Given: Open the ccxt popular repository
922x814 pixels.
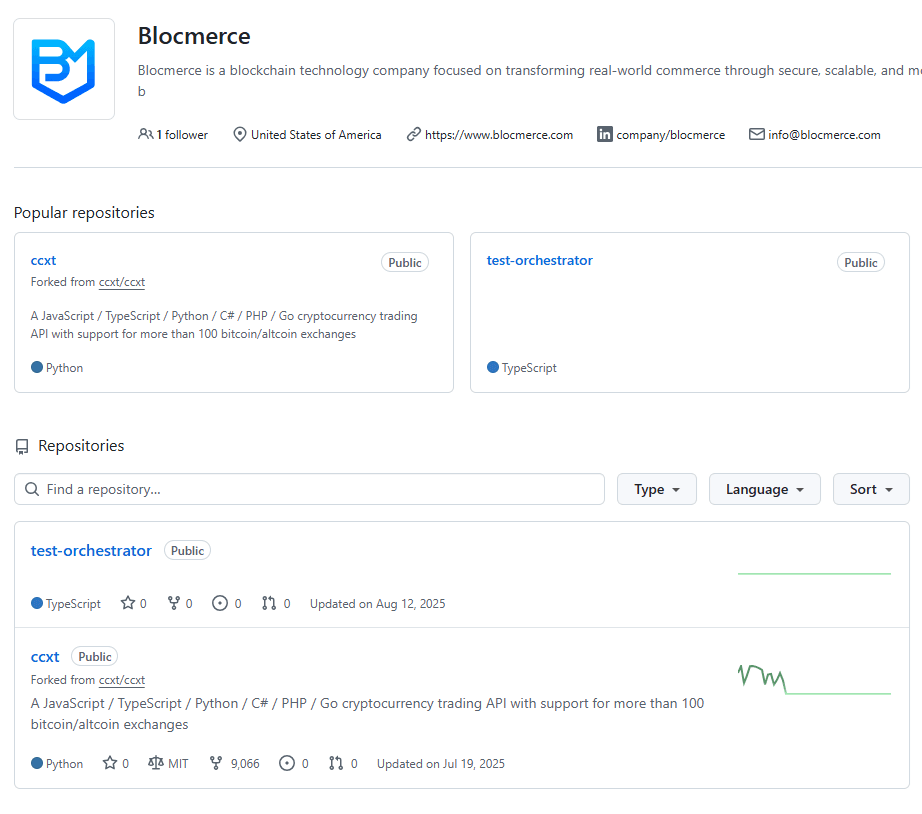Looking at the screenshot, I should [x=43, y=260].
